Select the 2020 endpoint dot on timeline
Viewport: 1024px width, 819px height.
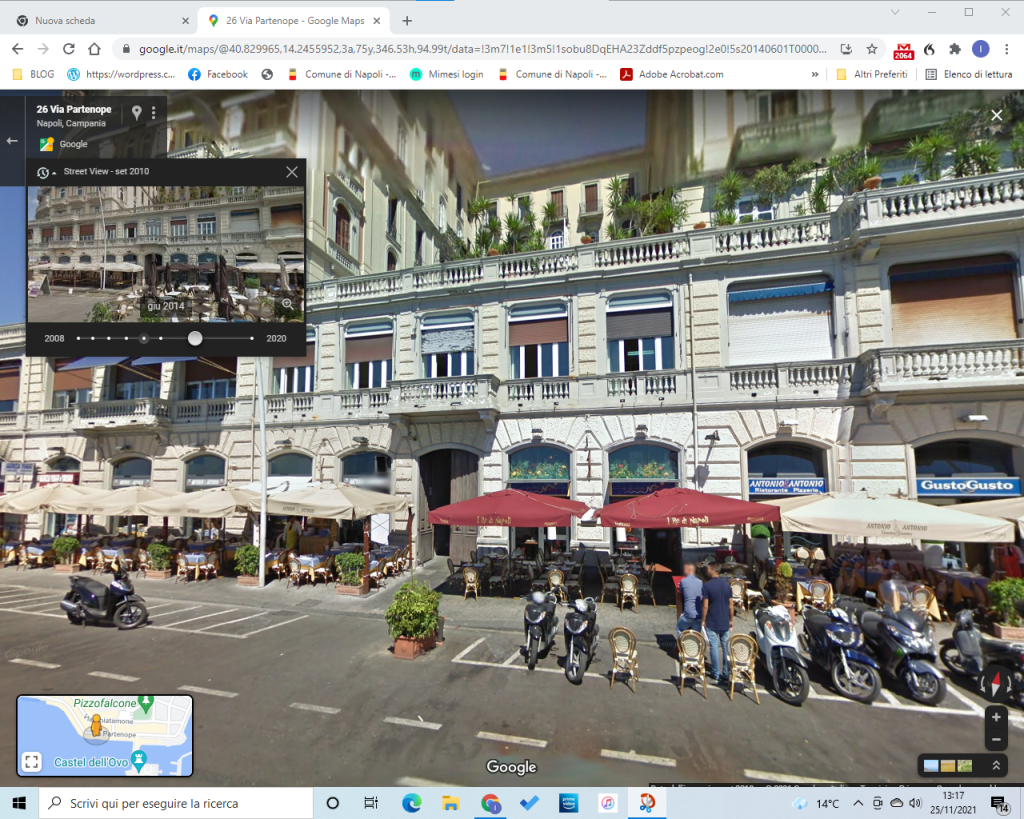(253, 338)
